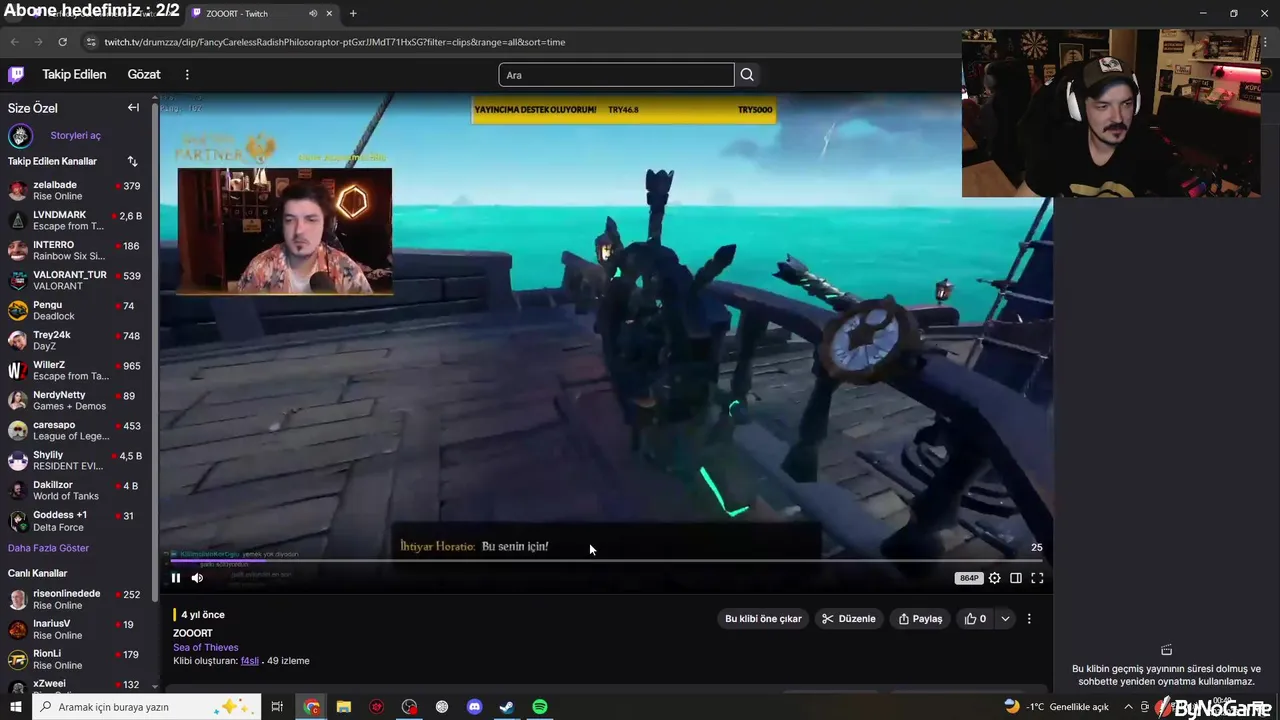Open VALORANT_TUR channel
The width and height of the screenshot is (1280, 720).
click(x=76, y=280)
